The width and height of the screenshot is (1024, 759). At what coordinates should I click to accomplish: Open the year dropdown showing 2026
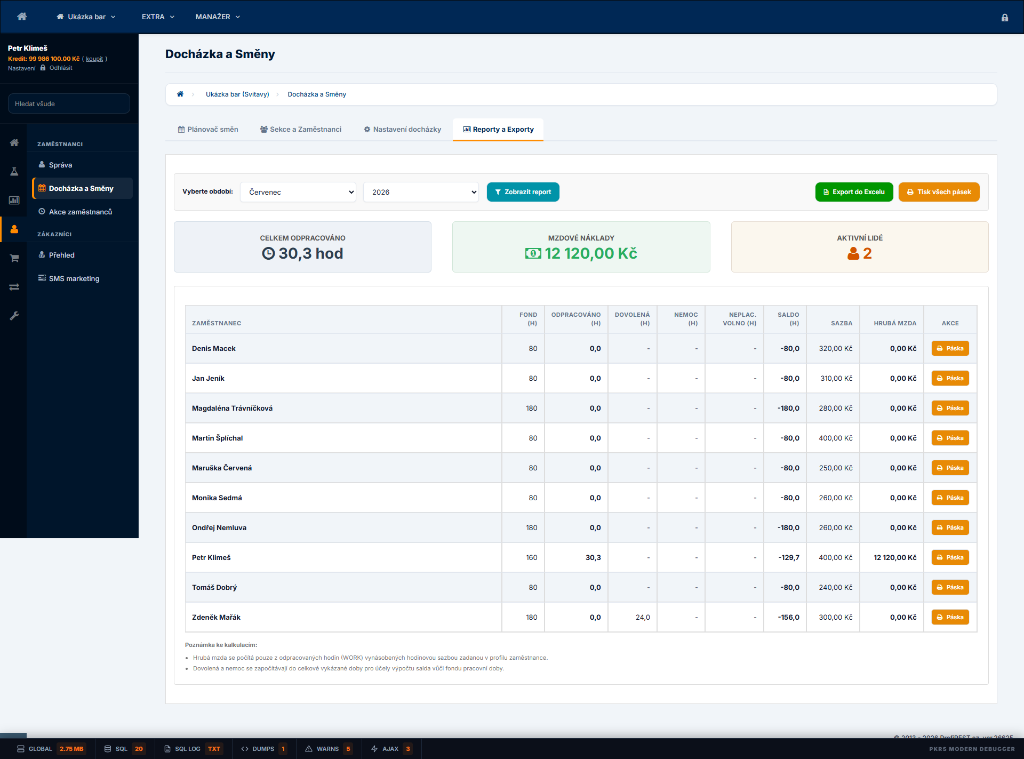click(x=421, y=192)
